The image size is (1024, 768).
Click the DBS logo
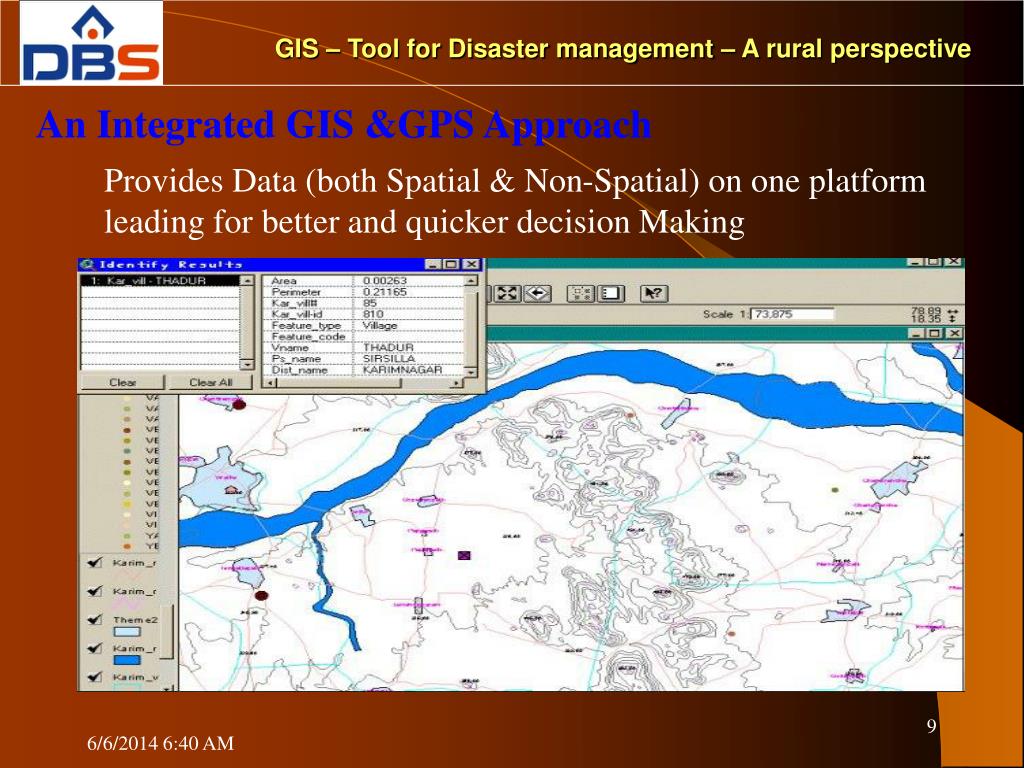pyautogui.click(x=91, y=43)
